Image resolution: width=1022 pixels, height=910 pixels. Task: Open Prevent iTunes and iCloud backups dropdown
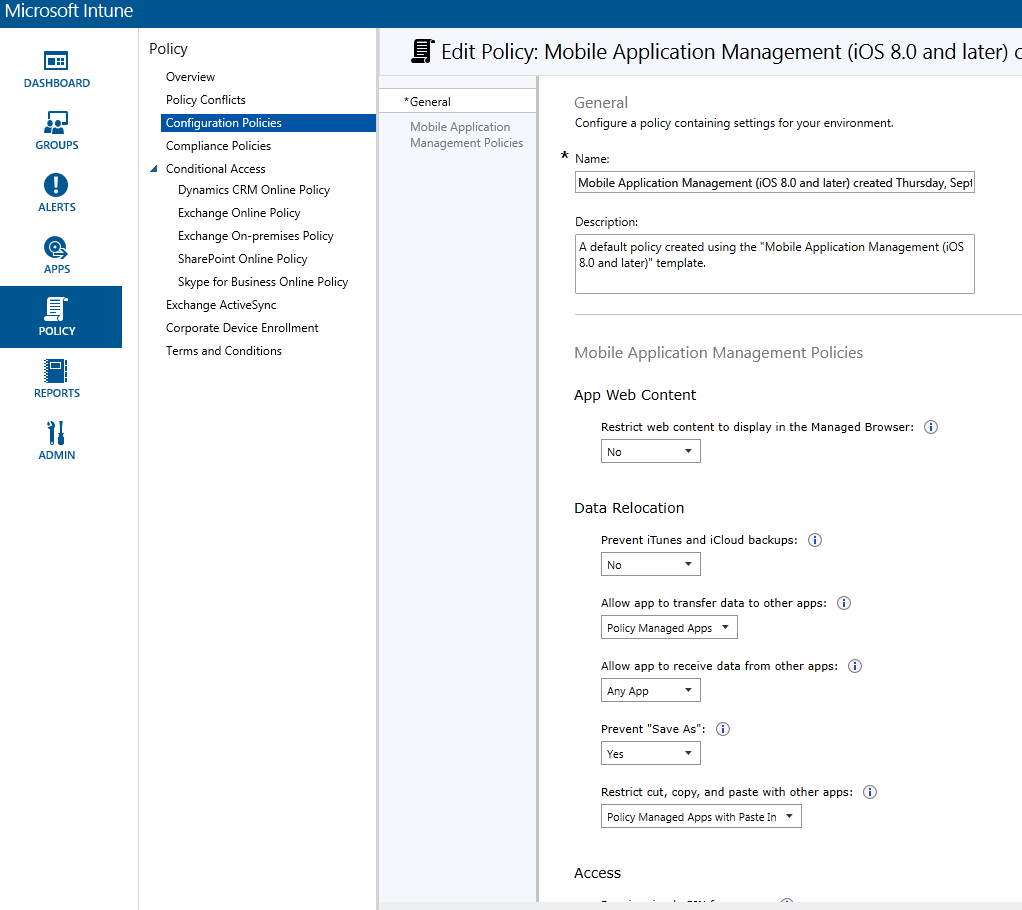[x=650, y=564]
